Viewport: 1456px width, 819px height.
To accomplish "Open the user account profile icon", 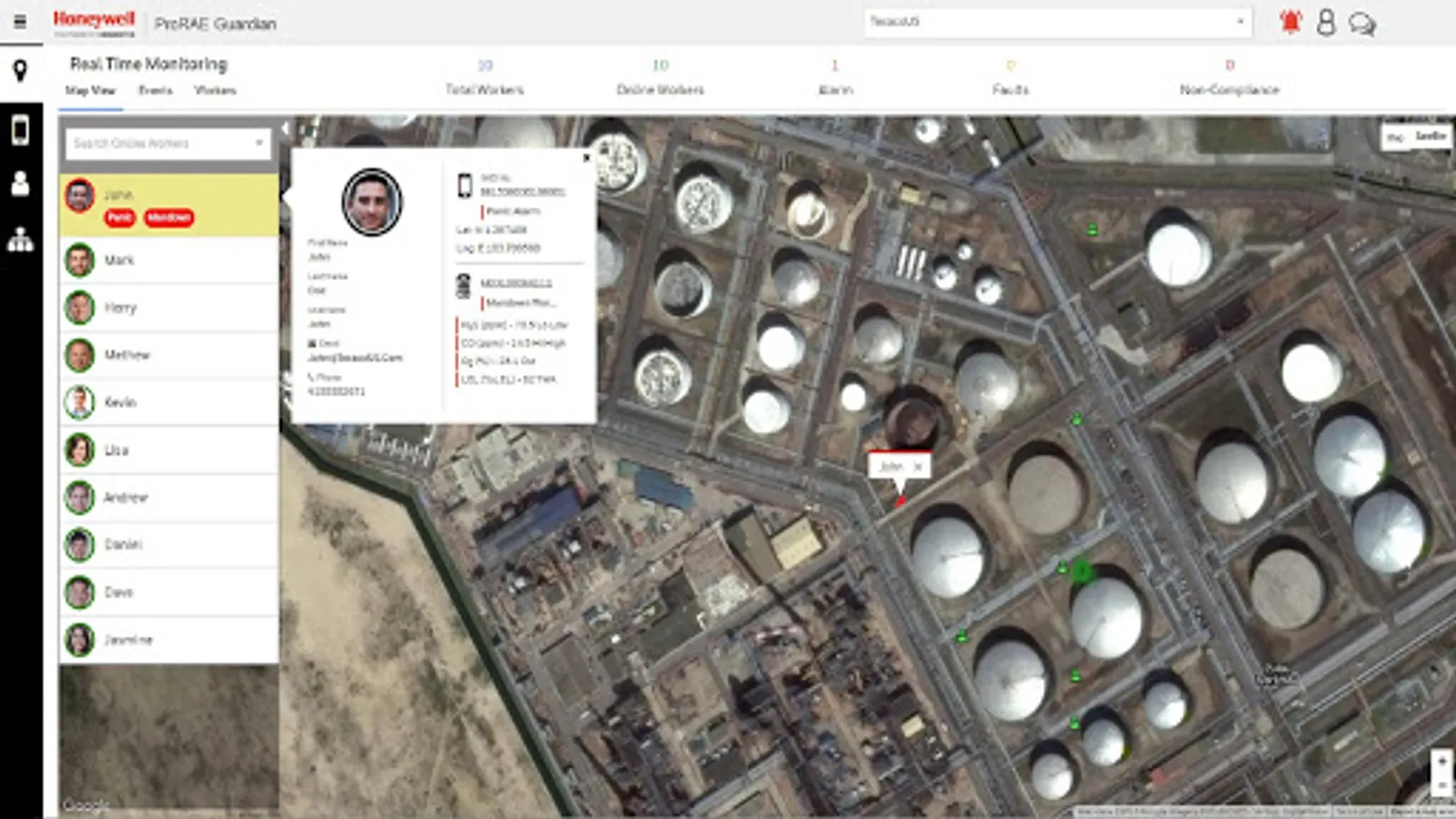I will 1326,23.
